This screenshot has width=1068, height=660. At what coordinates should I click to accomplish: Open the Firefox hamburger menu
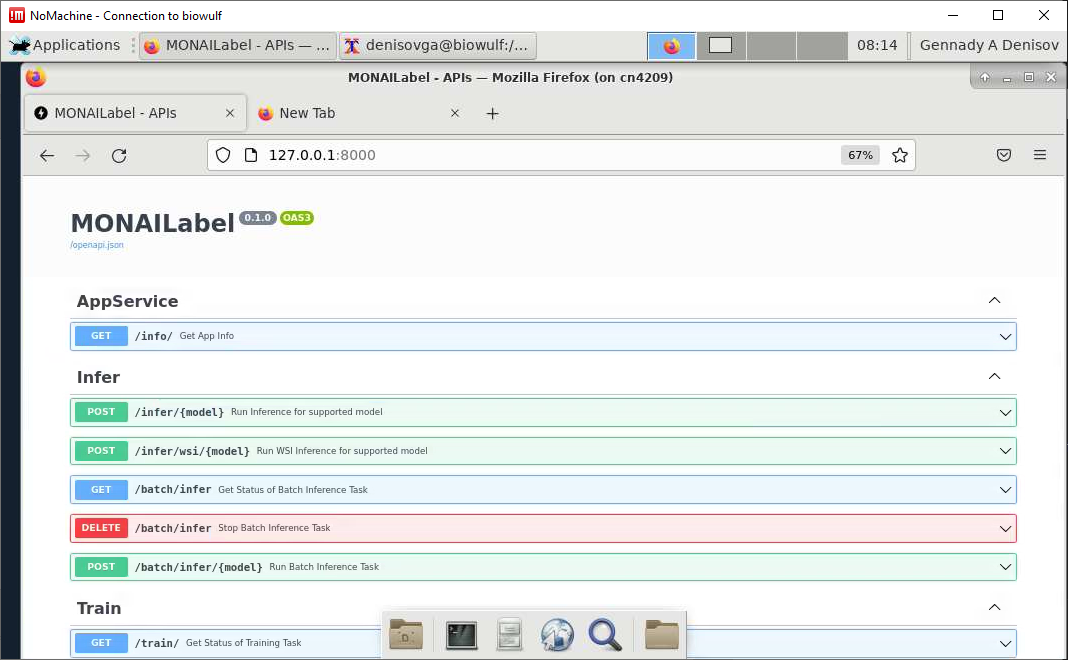coord(1040,155)
